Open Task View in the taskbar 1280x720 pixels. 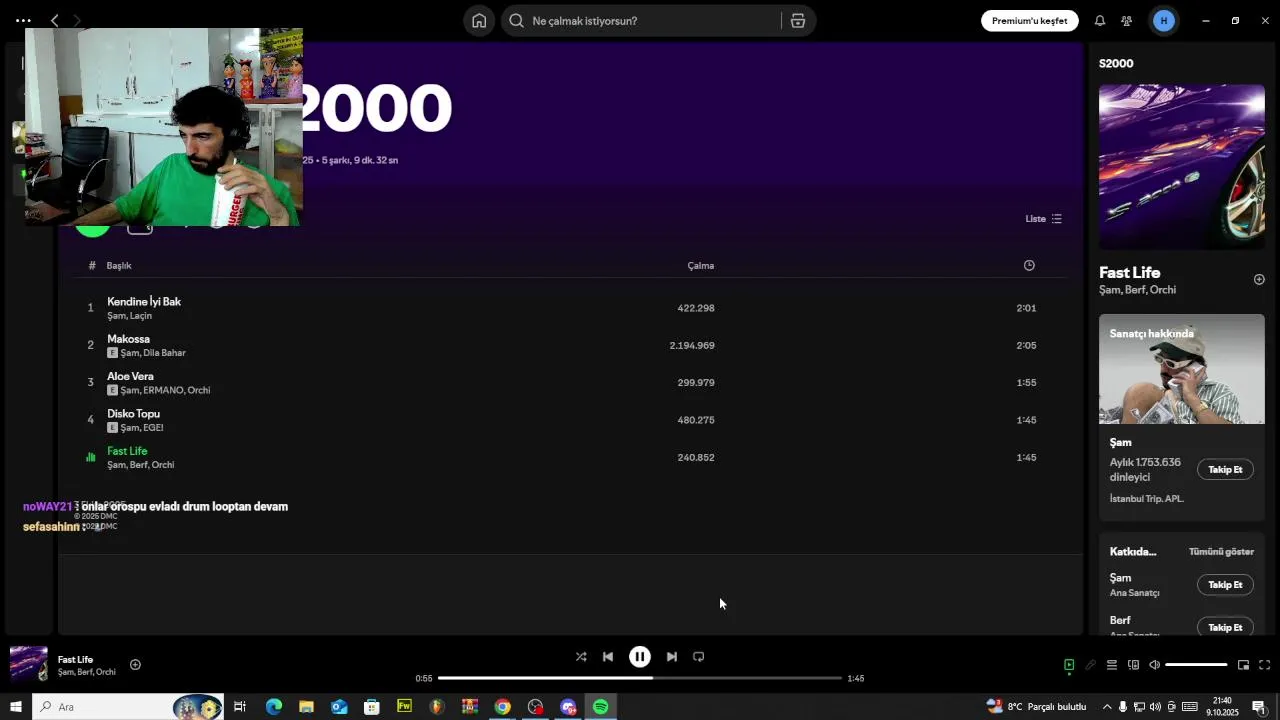[x=240, y=707]
